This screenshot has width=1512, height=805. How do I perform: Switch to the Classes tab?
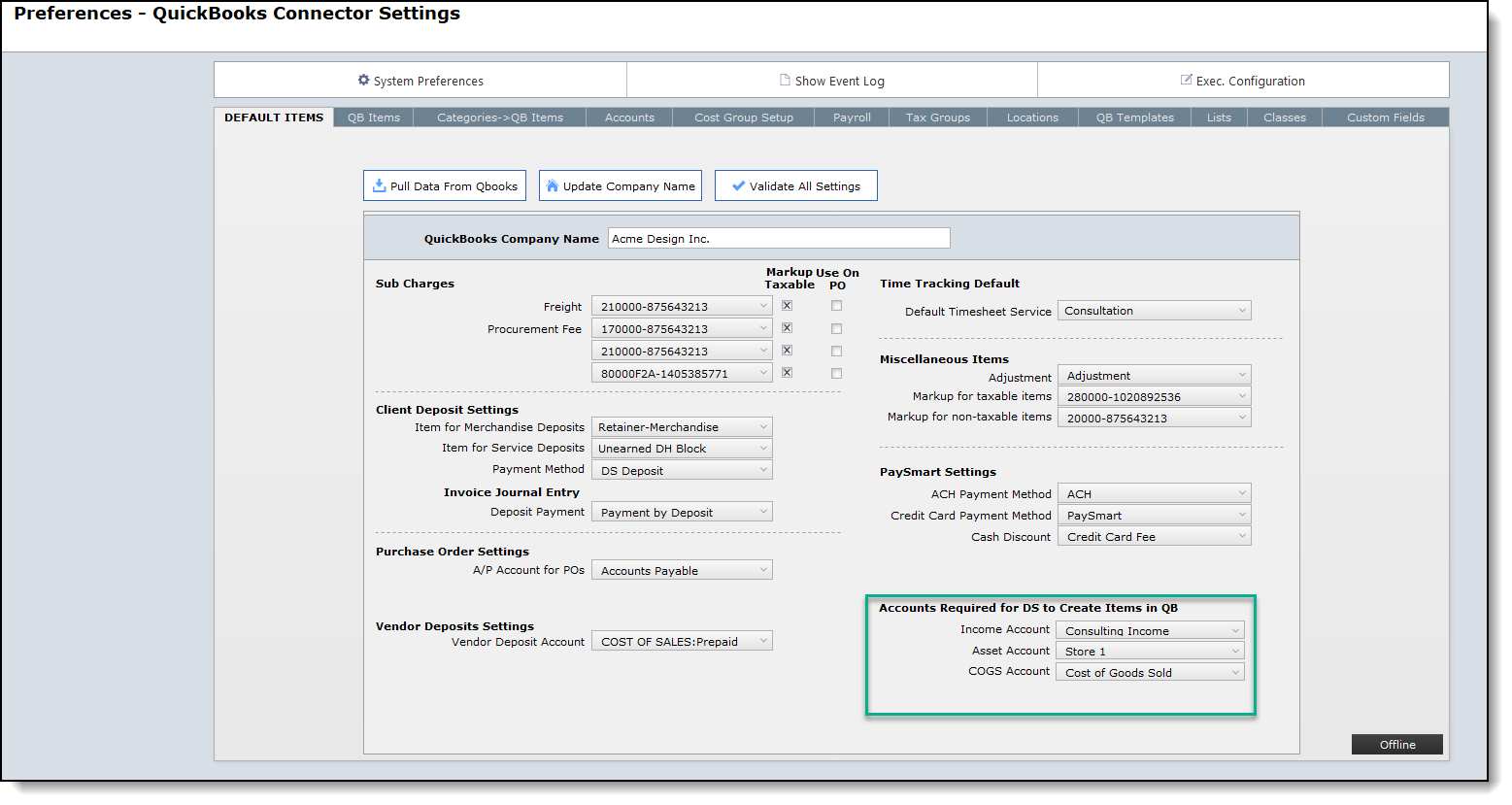pos(1285,117)
